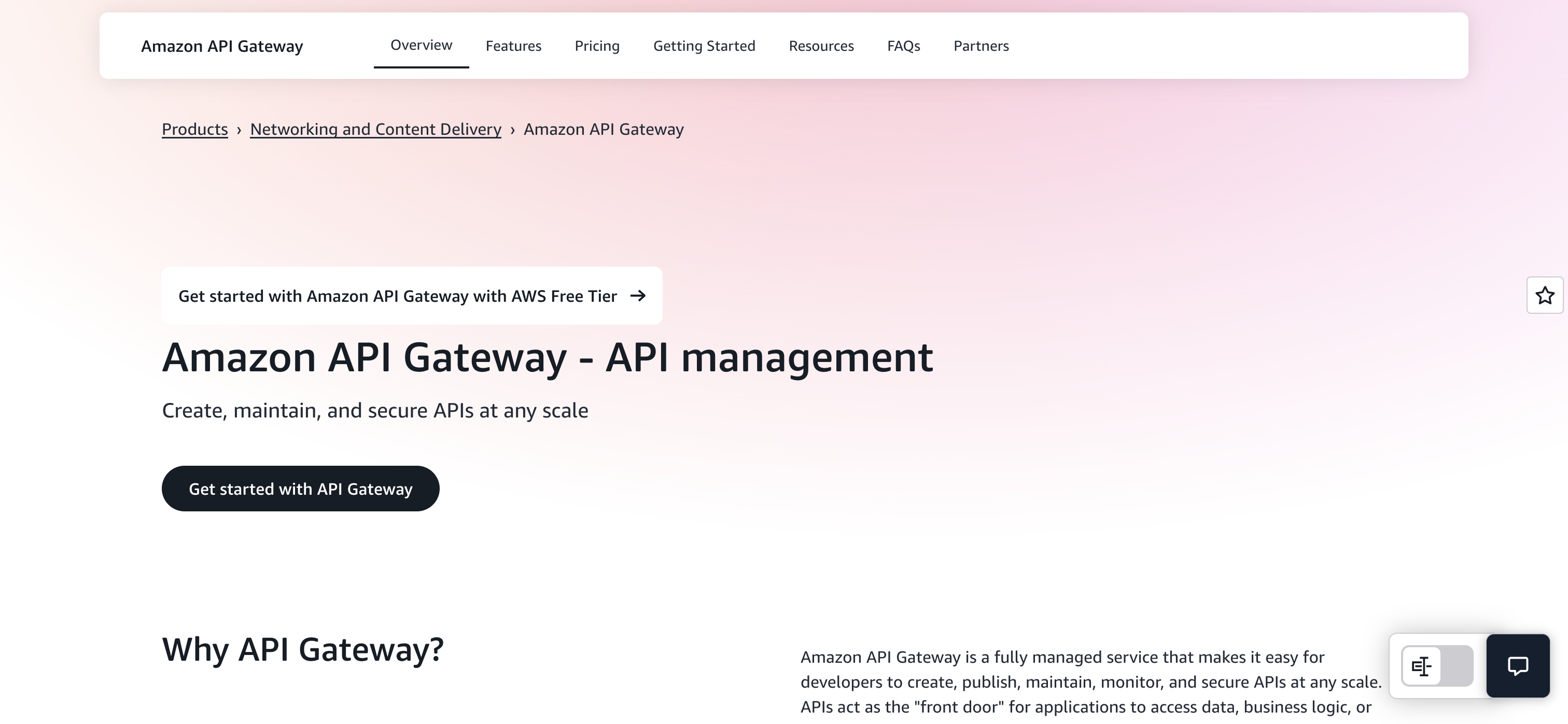View the FAQs tab

903,46
